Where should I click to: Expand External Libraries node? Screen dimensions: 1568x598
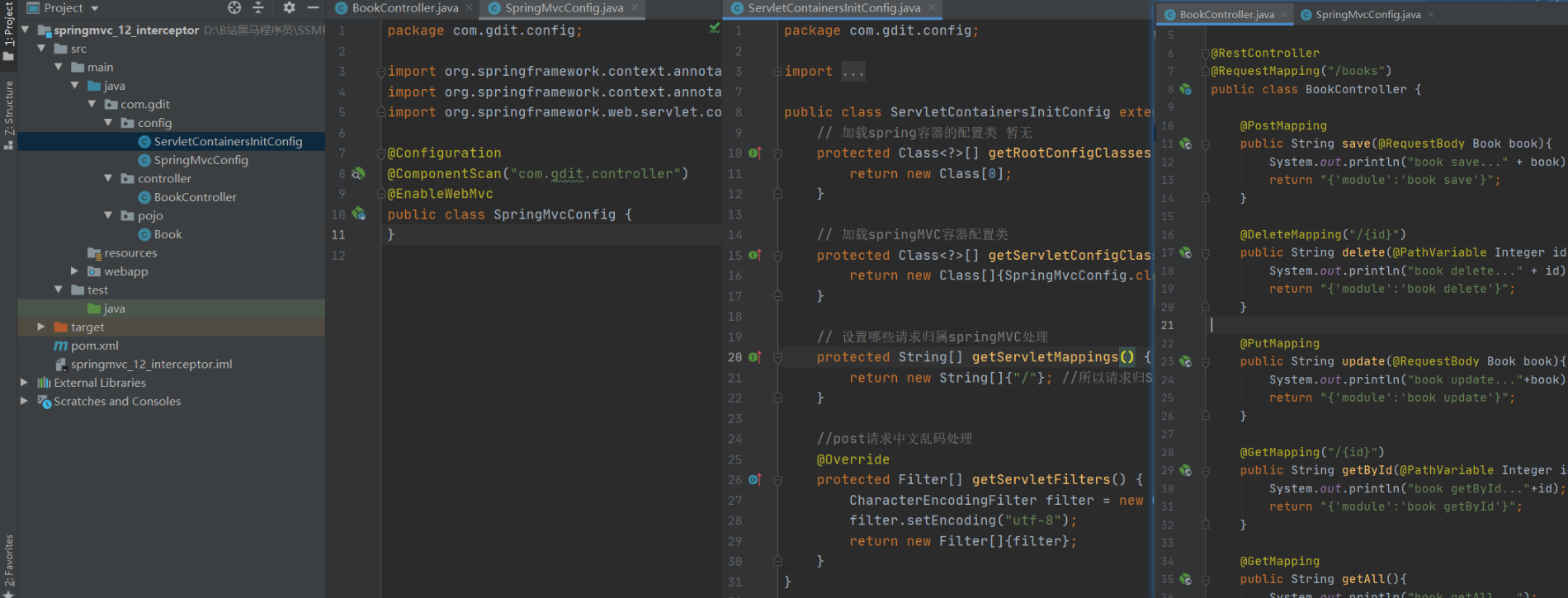pos(24,383)
